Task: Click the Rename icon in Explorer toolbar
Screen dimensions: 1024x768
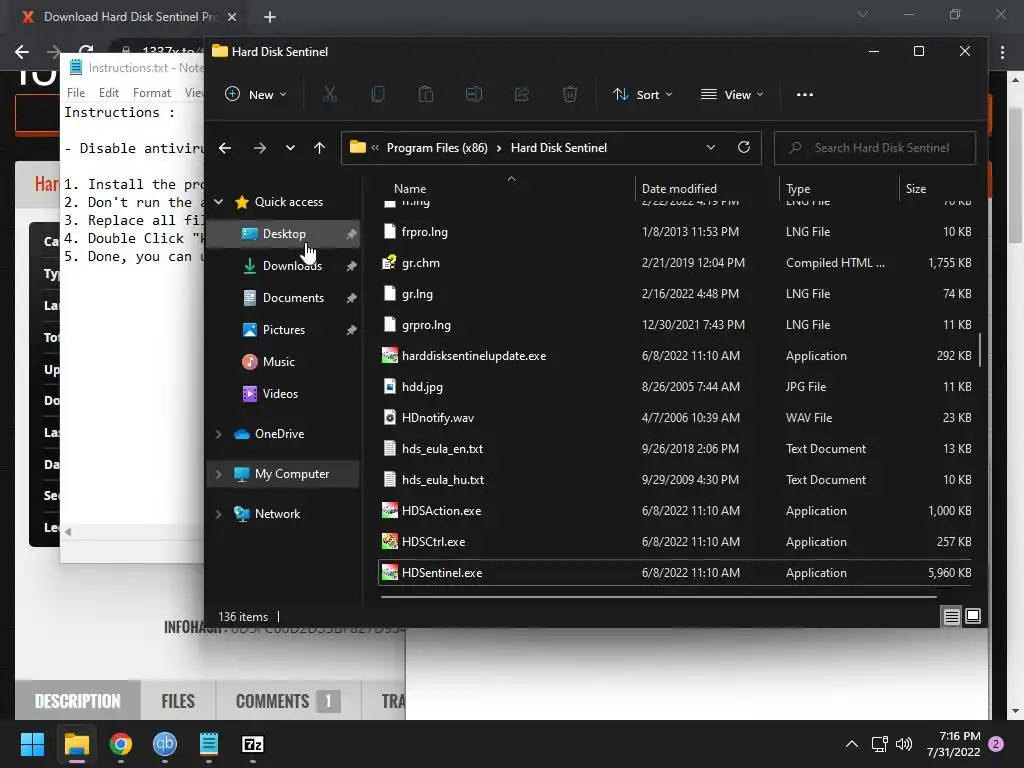Action: click(473, 95)
